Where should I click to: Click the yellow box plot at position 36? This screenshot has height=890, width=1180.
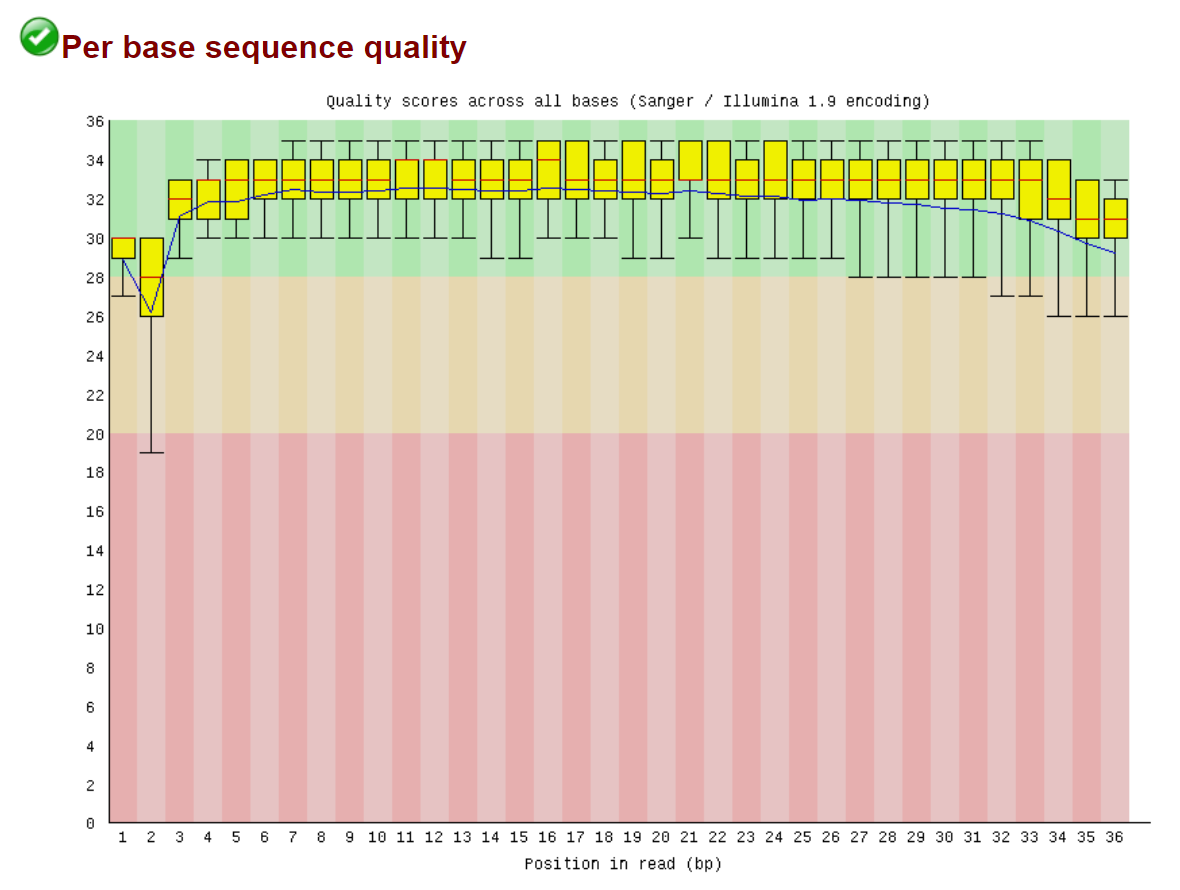(x=1115, y=218)
